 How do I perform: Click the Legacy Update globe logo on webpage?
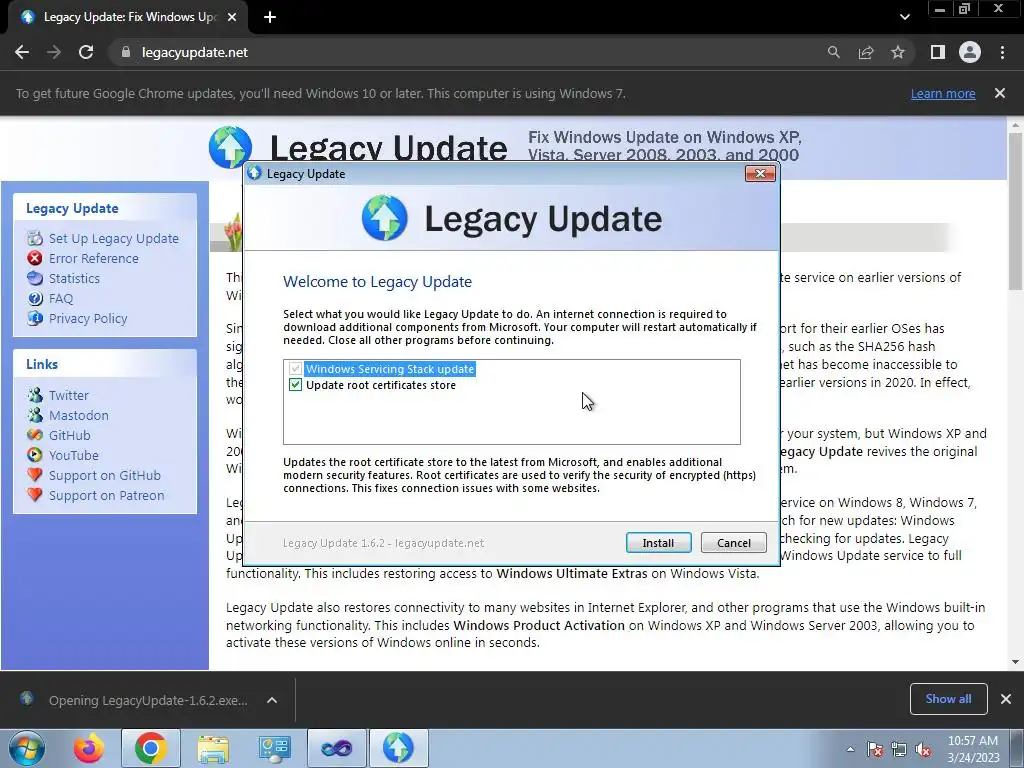[230, 147]
